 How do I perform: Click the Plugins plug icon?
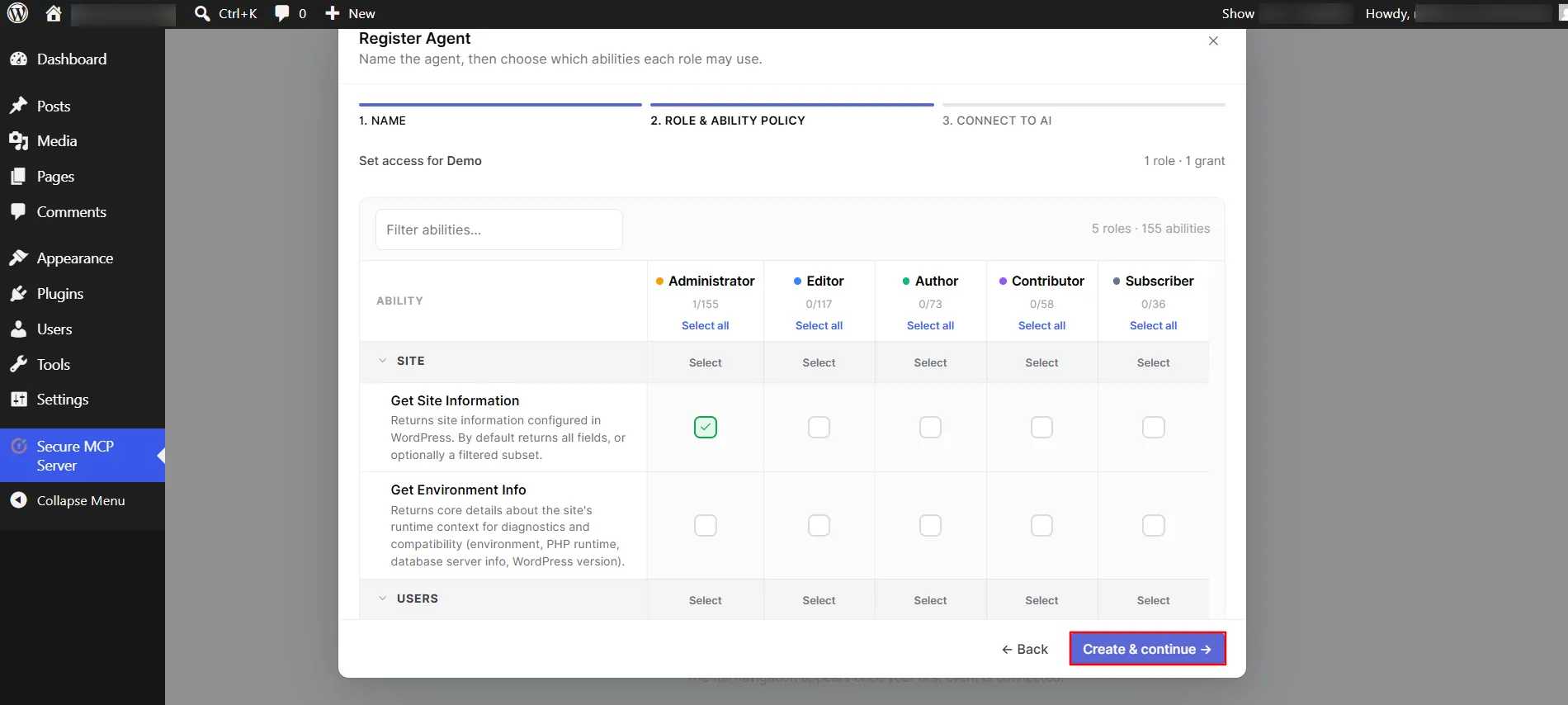click(x=18, y=294)
